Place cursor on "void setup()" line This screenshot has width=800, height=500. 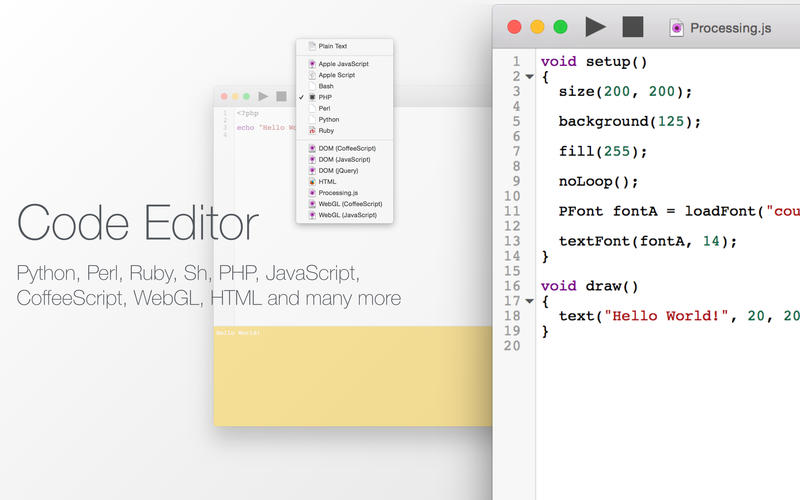(x=594, y=62)
